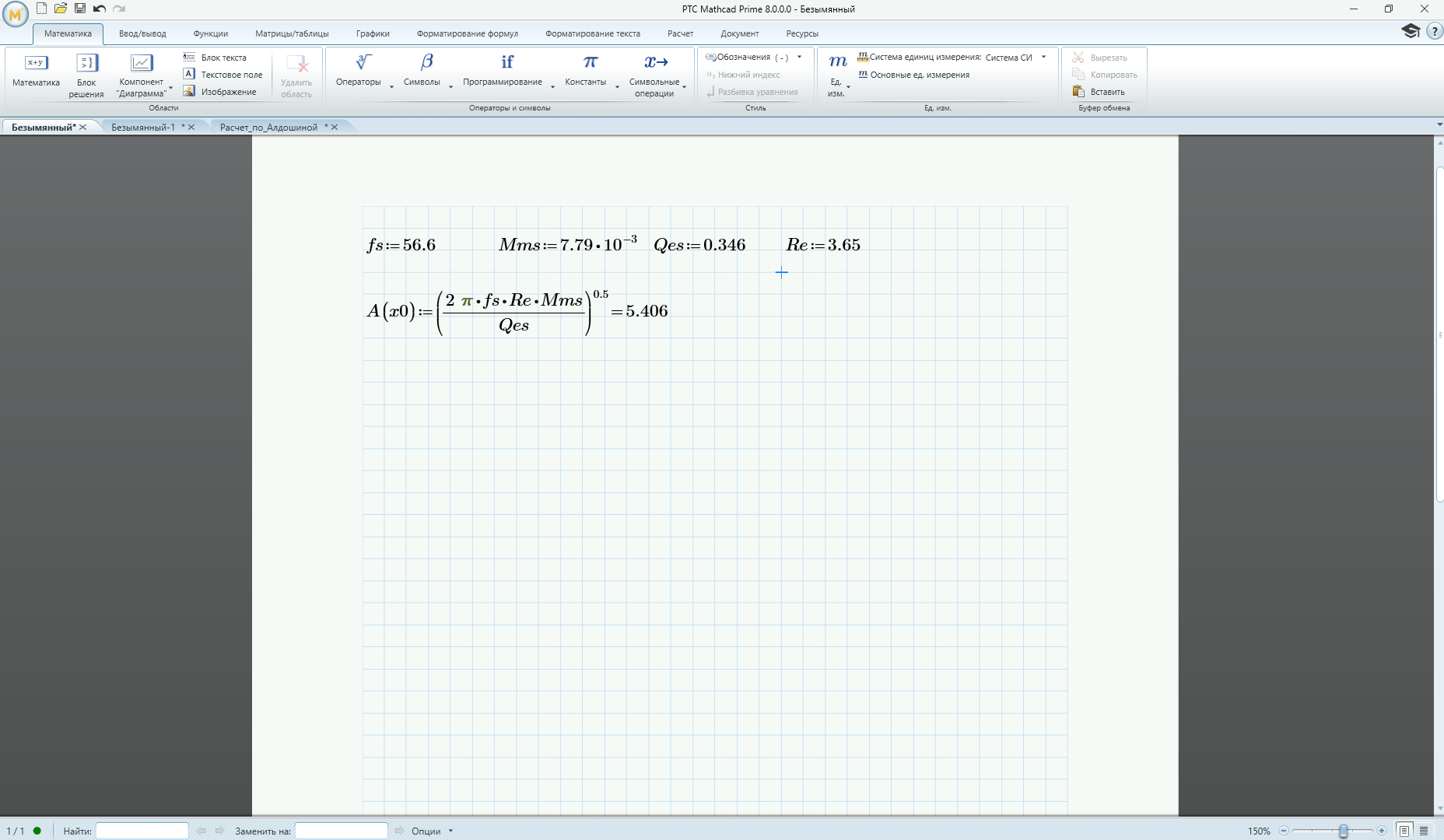Viewport: 1444px width, 840px height.
Task: Click Paste (Вставить) in clipboard group
Action: (1099, 92)
